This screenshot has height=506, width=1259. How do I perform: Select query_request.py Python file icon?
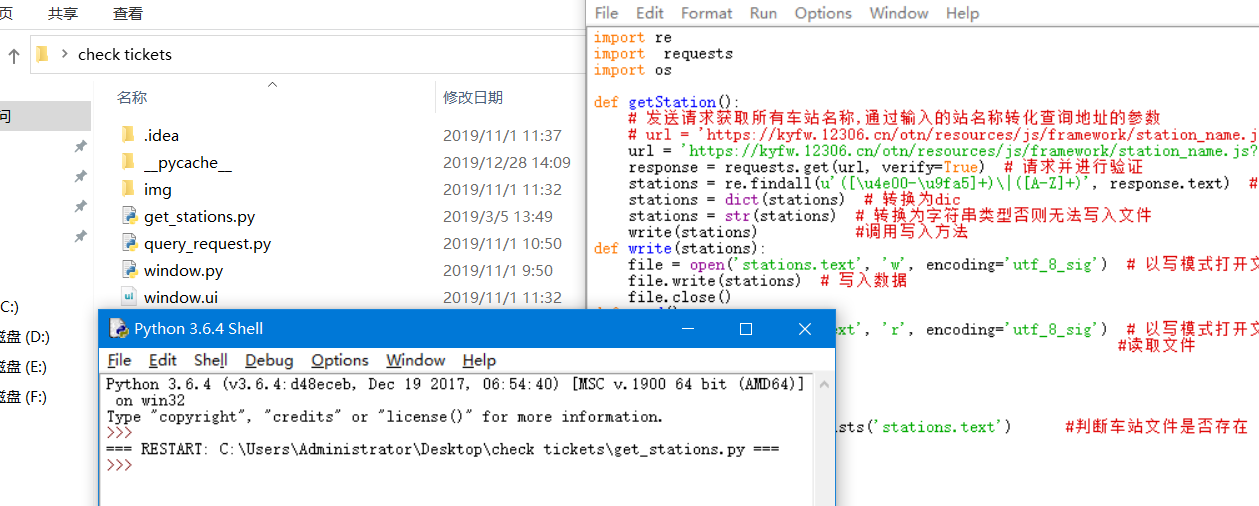pyautogui.click(x=128, y=243)
